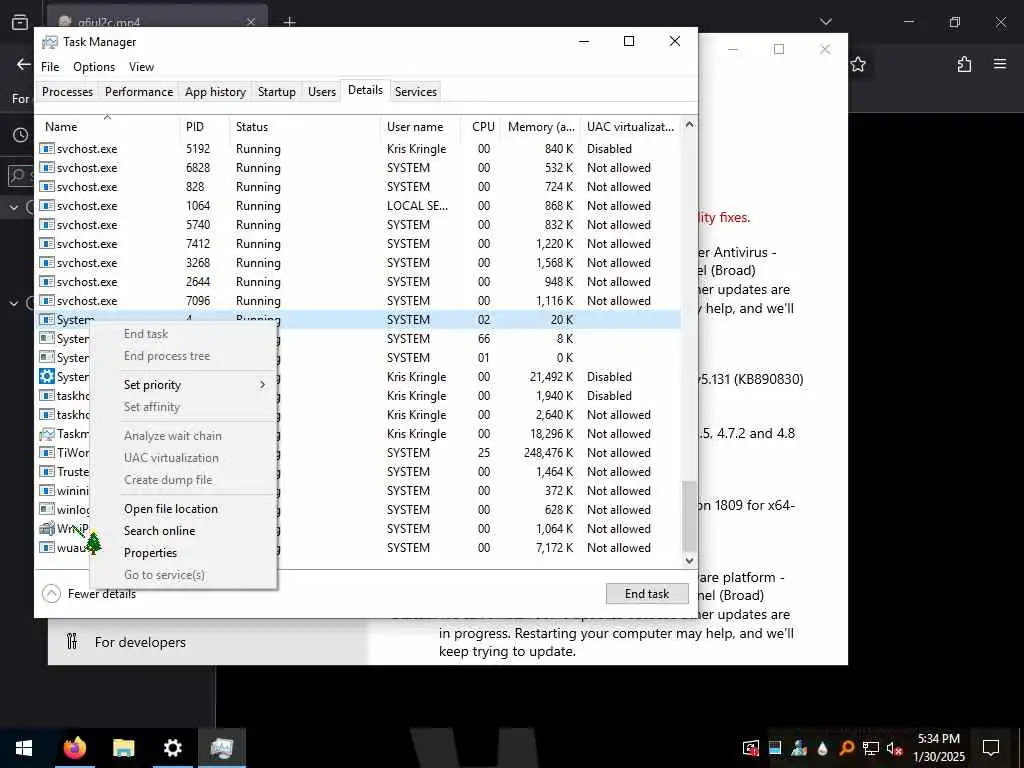Click the history clock icon in Firefox sidebar

[x=21, y=135]
